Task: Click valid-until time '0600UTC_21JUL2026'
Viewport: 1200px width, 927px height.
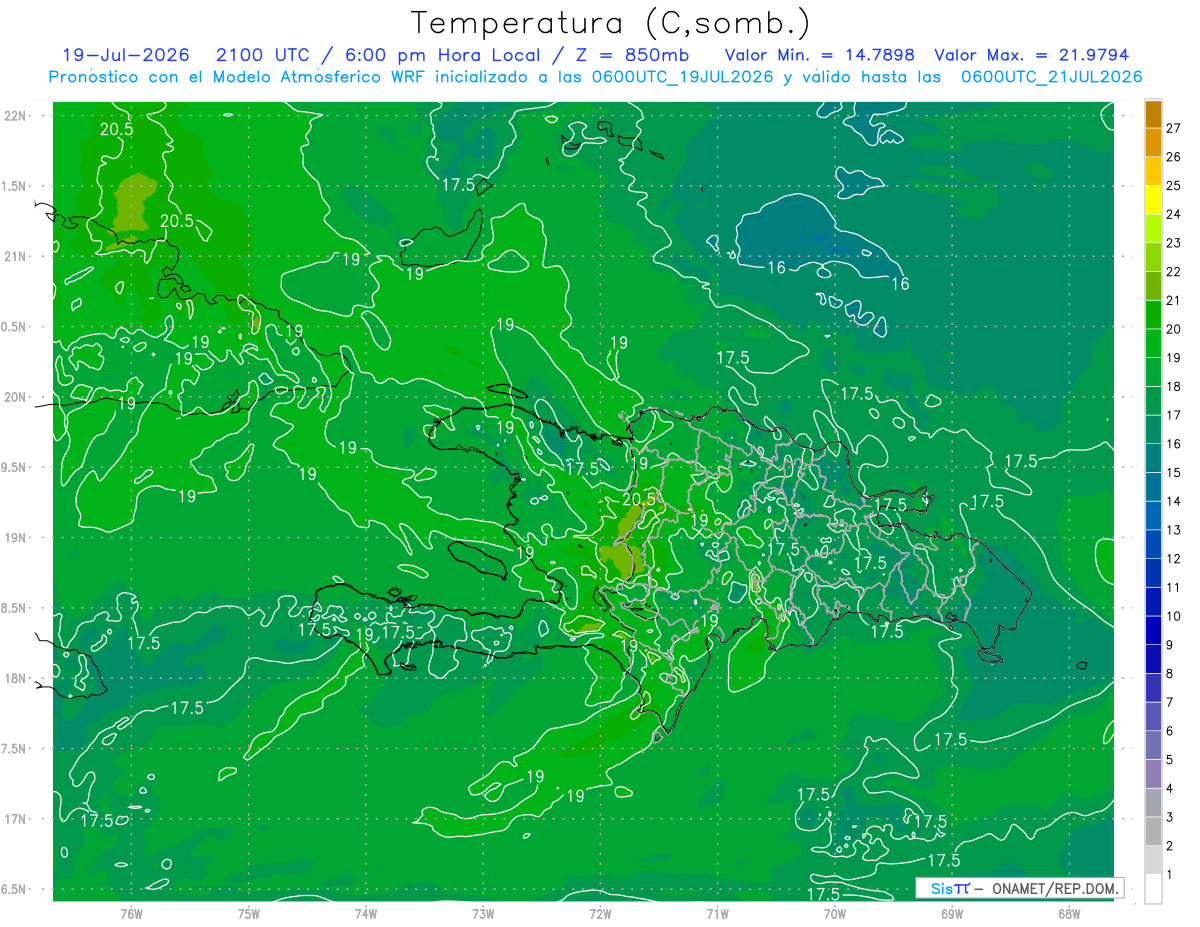Action: [x=1051, y=77]
